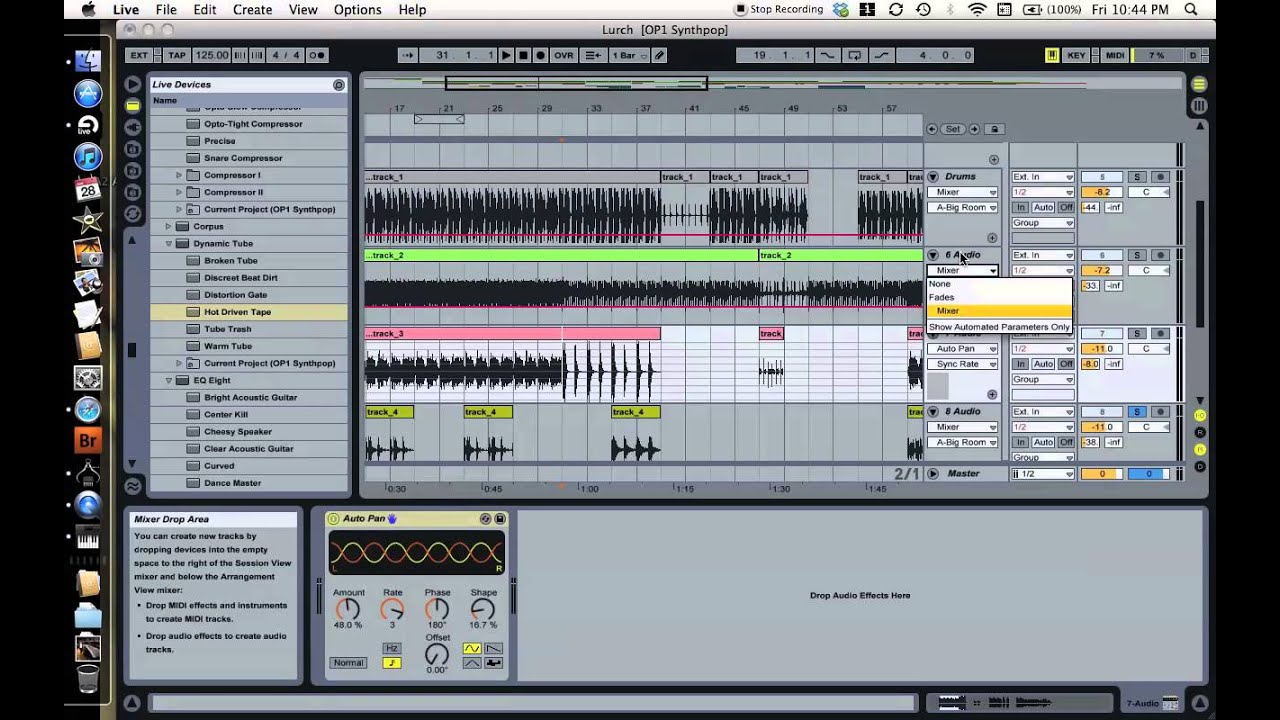Viewport: 1280px width, 720px height.
Task: Set Drums monitor to Off
Action: click(1066, 208)
